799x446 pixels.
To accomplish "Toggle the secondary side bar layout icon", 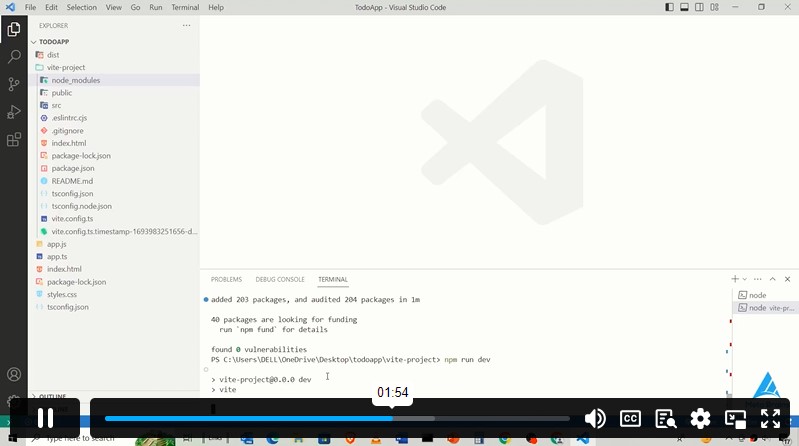I will [699, 7].
